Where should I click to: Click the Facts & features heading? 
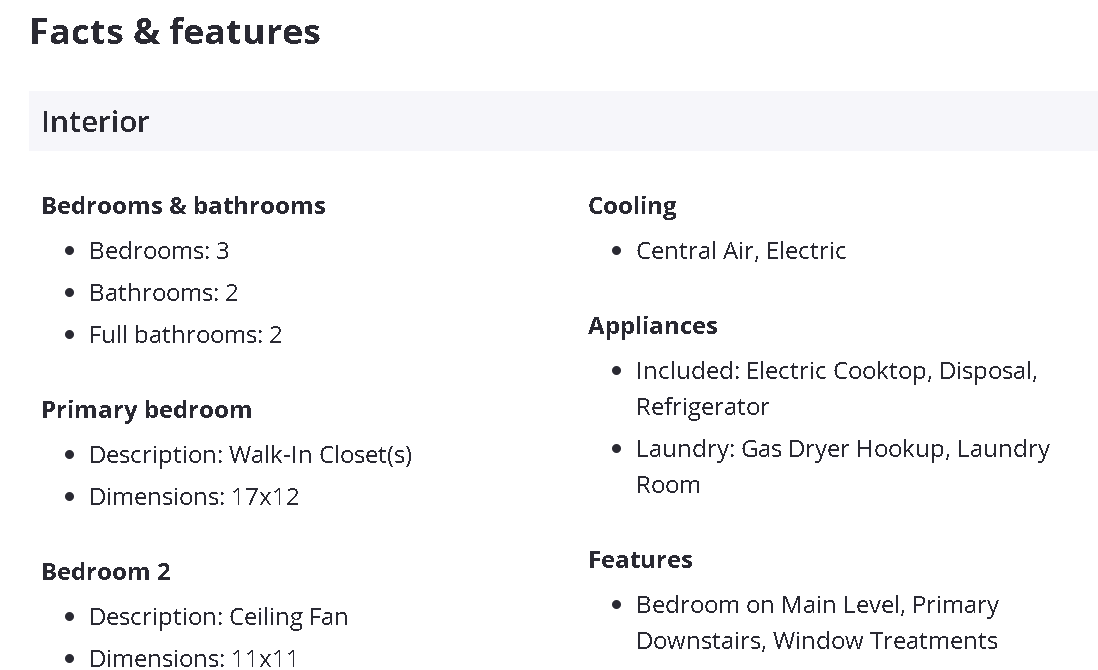tap(175, 32)
